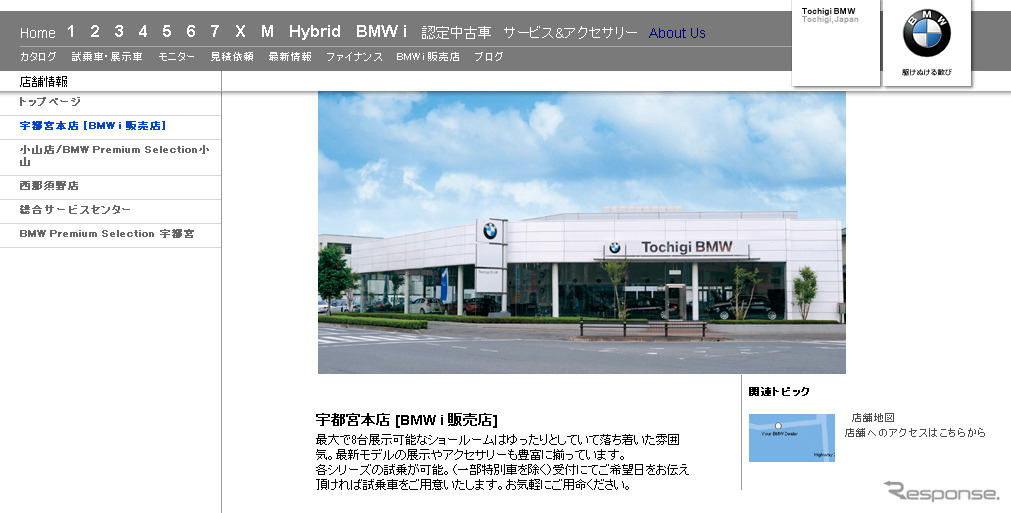Click the 店舗地図 access link
Screen dimensions: 1011x513
click(872, 418)
